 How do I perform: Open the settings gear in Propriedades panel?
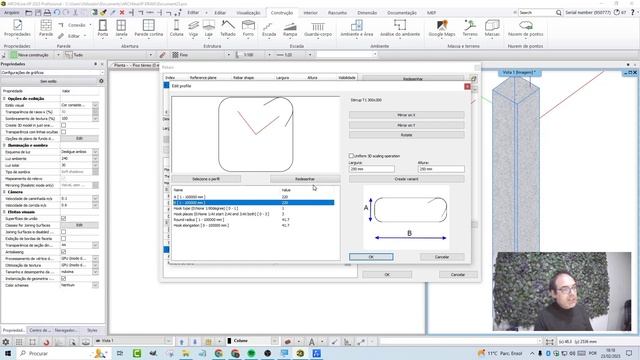[101, 81]
